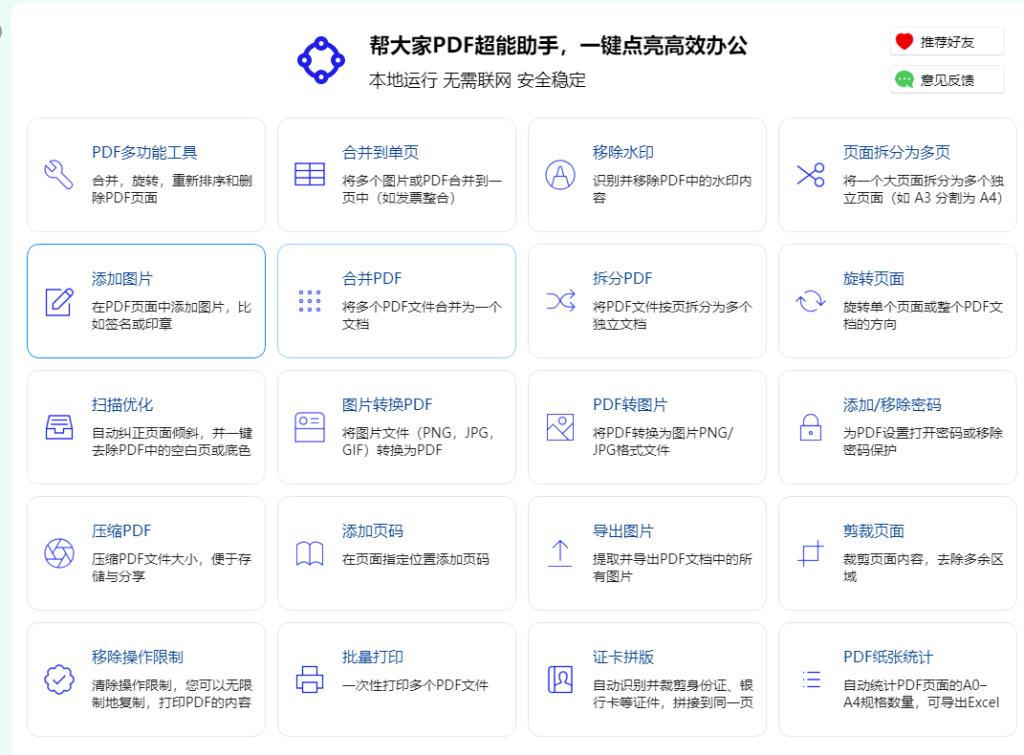Open the 添加图片 tool title
The image size is (1024, 755).
[122, 279]
